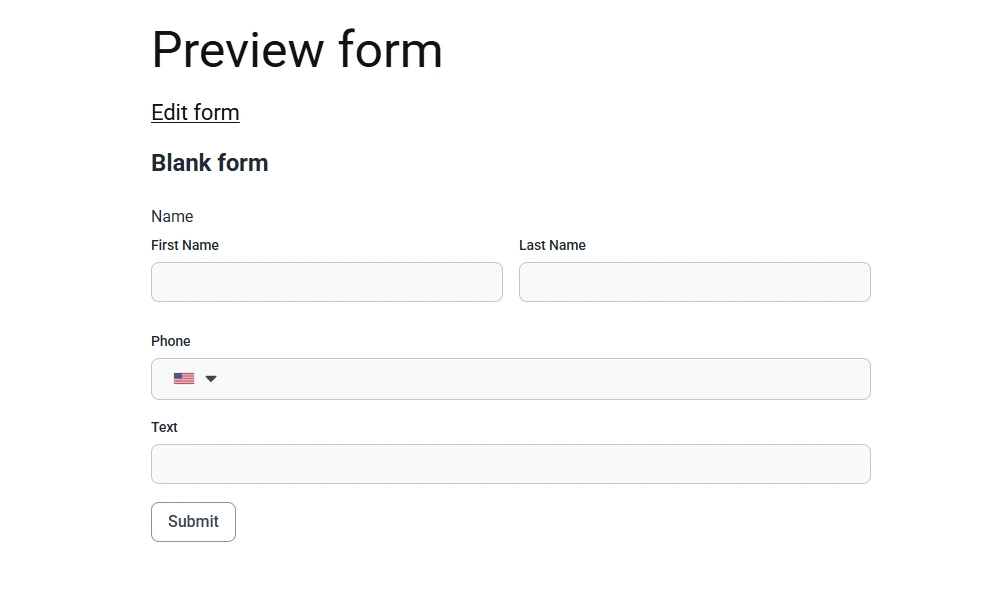Click the "Blank form" heading
The image size is (1006, 597).
tap(209, 162)
